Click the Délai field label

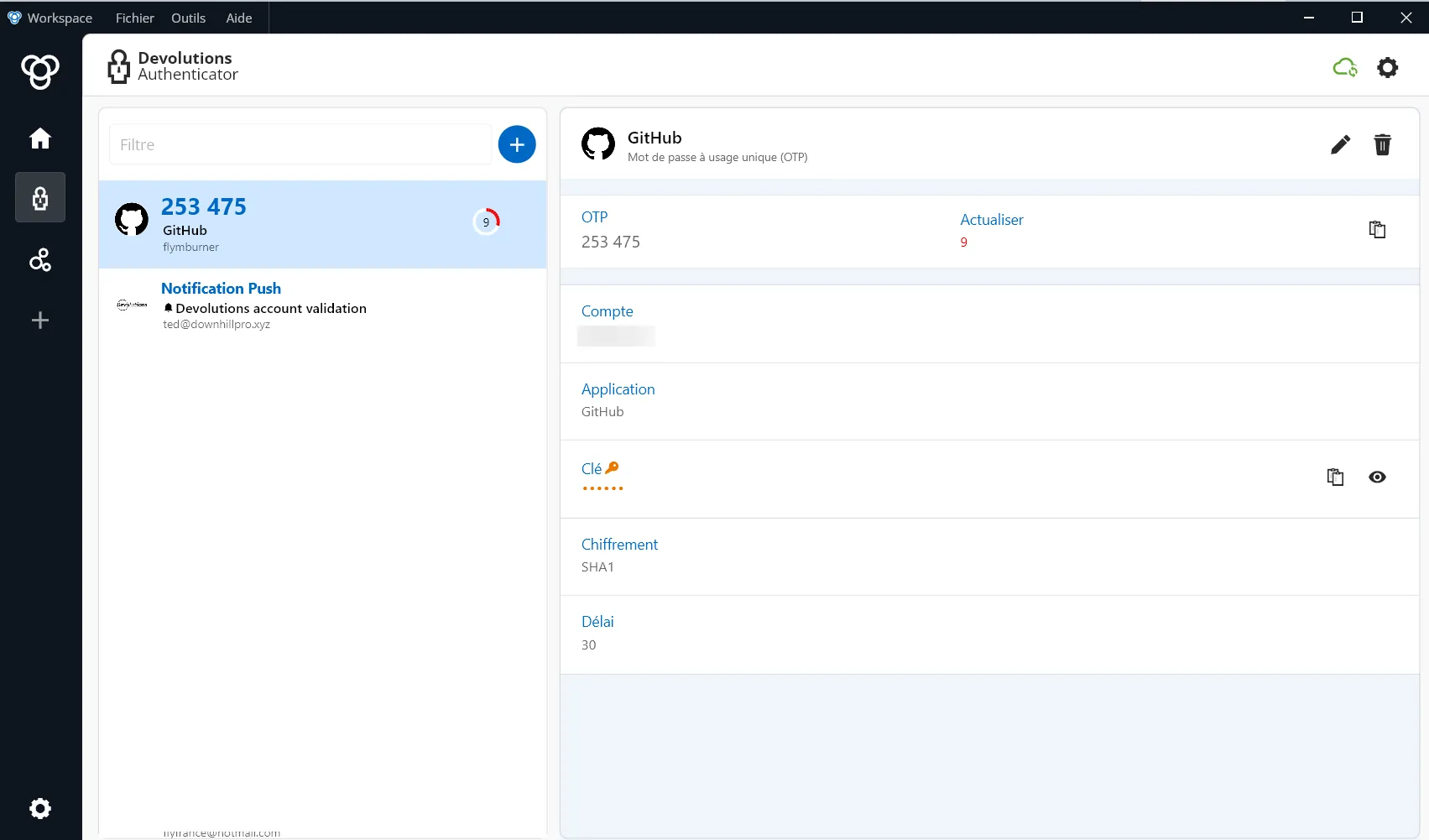(598, 622)
